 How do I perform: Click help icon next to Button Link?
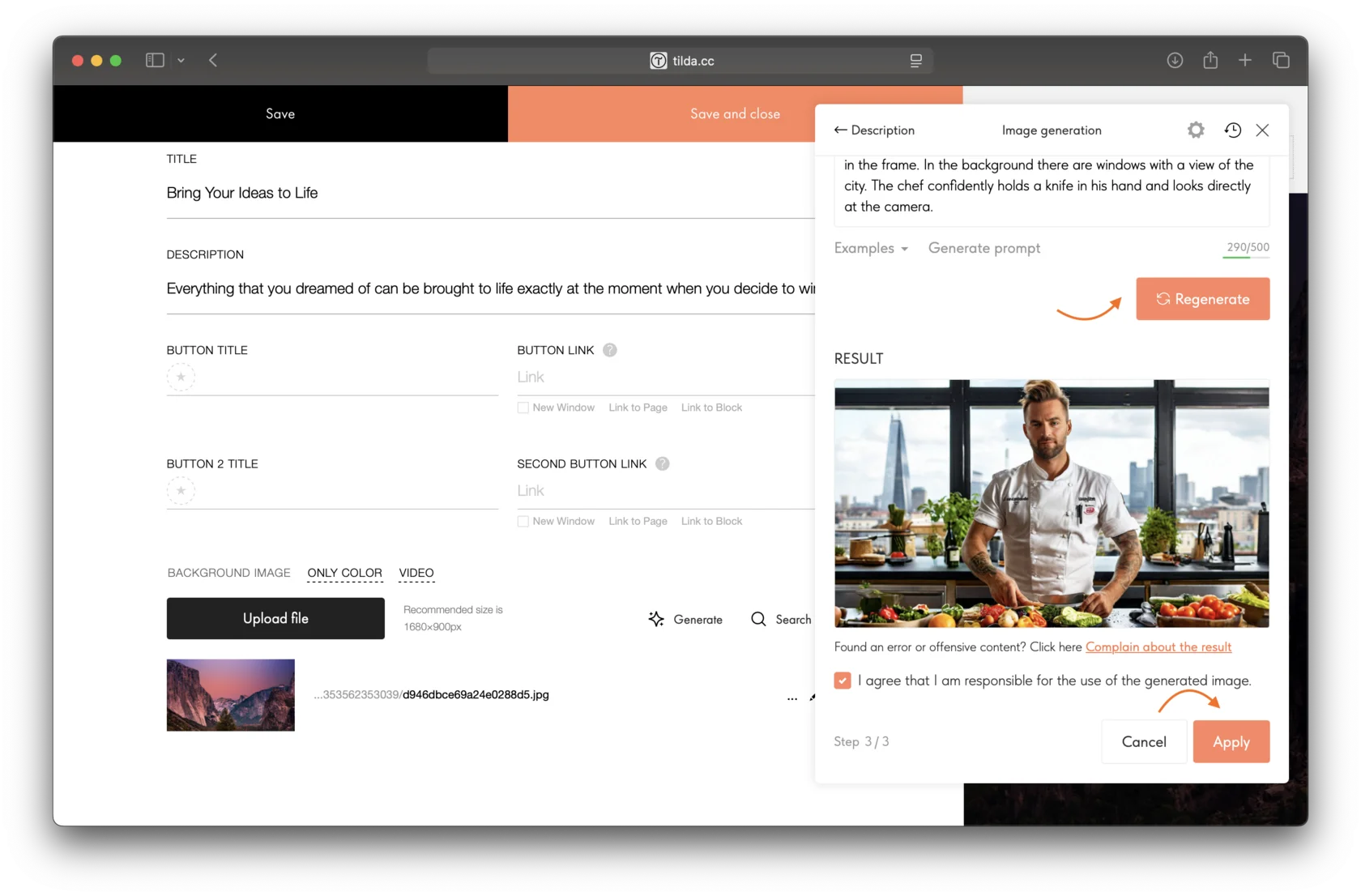coord(610,350)
